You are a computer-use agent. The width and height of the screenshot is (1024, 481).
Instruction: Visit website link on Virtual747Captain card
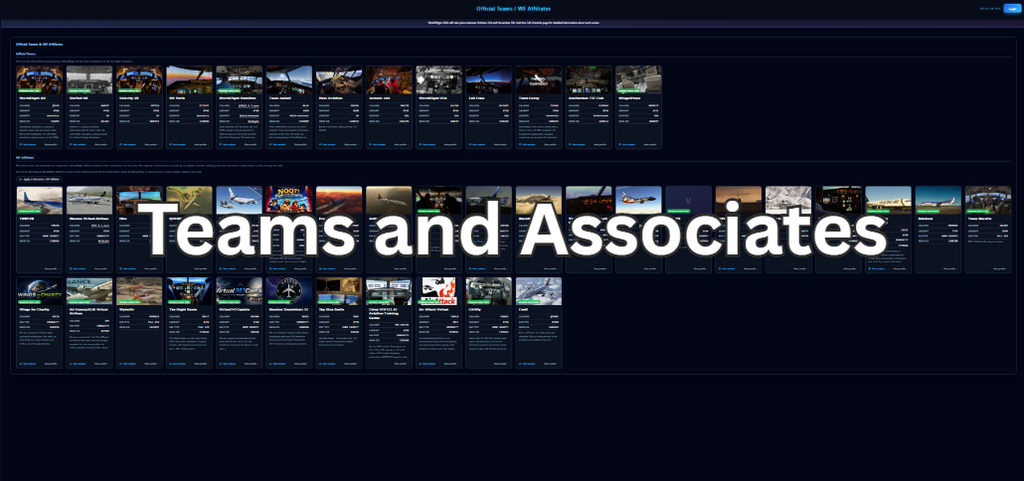[x=228, y=364]
